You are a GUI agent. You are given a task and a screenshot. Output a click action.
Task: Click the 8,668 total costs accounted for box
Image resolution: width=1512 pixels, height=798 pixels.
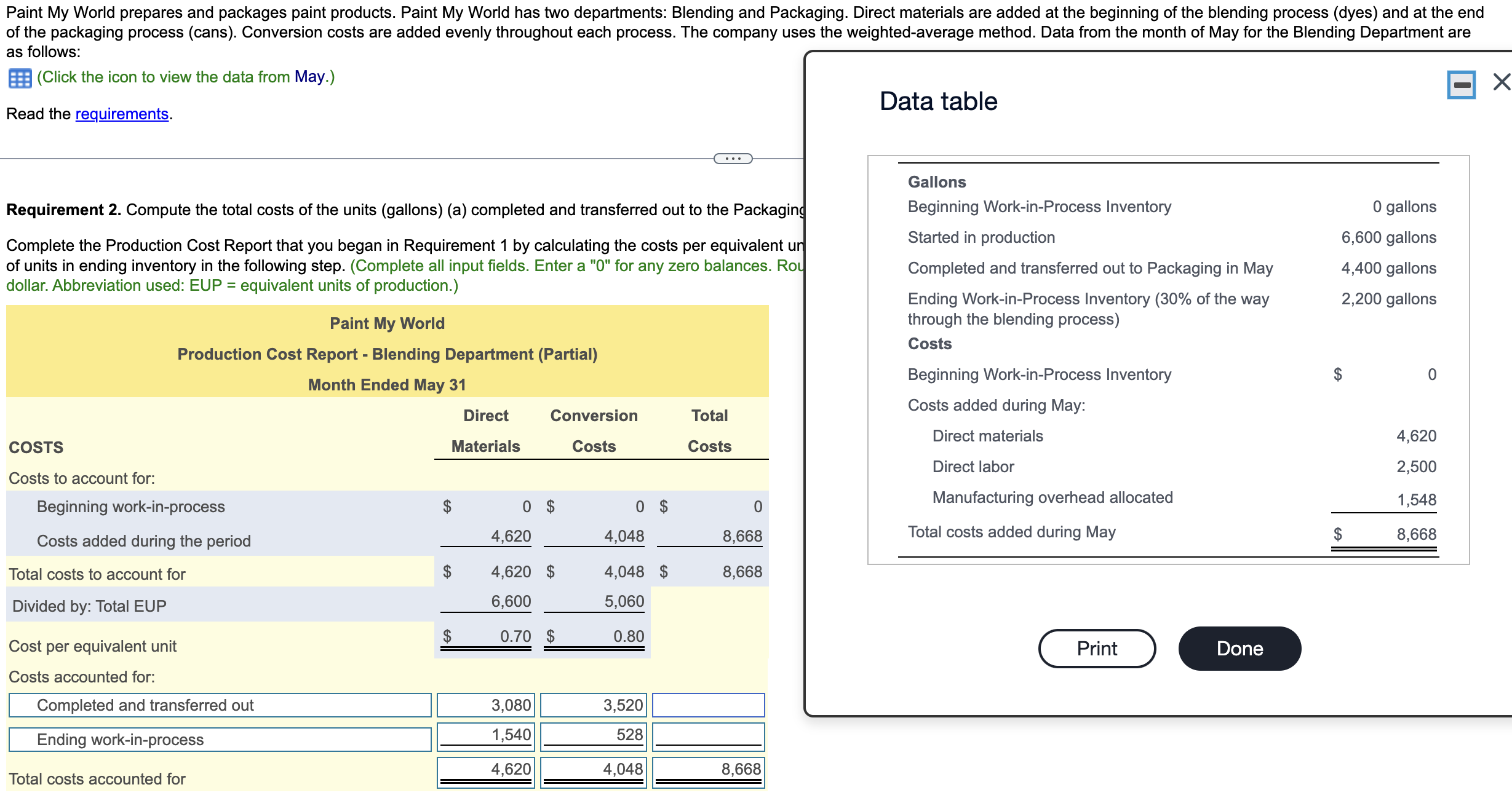[709, 770]
